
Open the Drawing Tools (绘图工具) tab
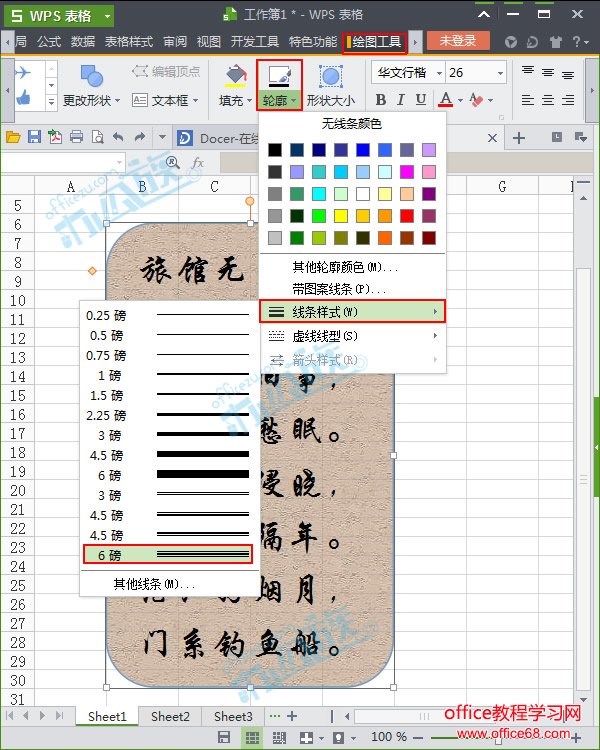point(375,42)
